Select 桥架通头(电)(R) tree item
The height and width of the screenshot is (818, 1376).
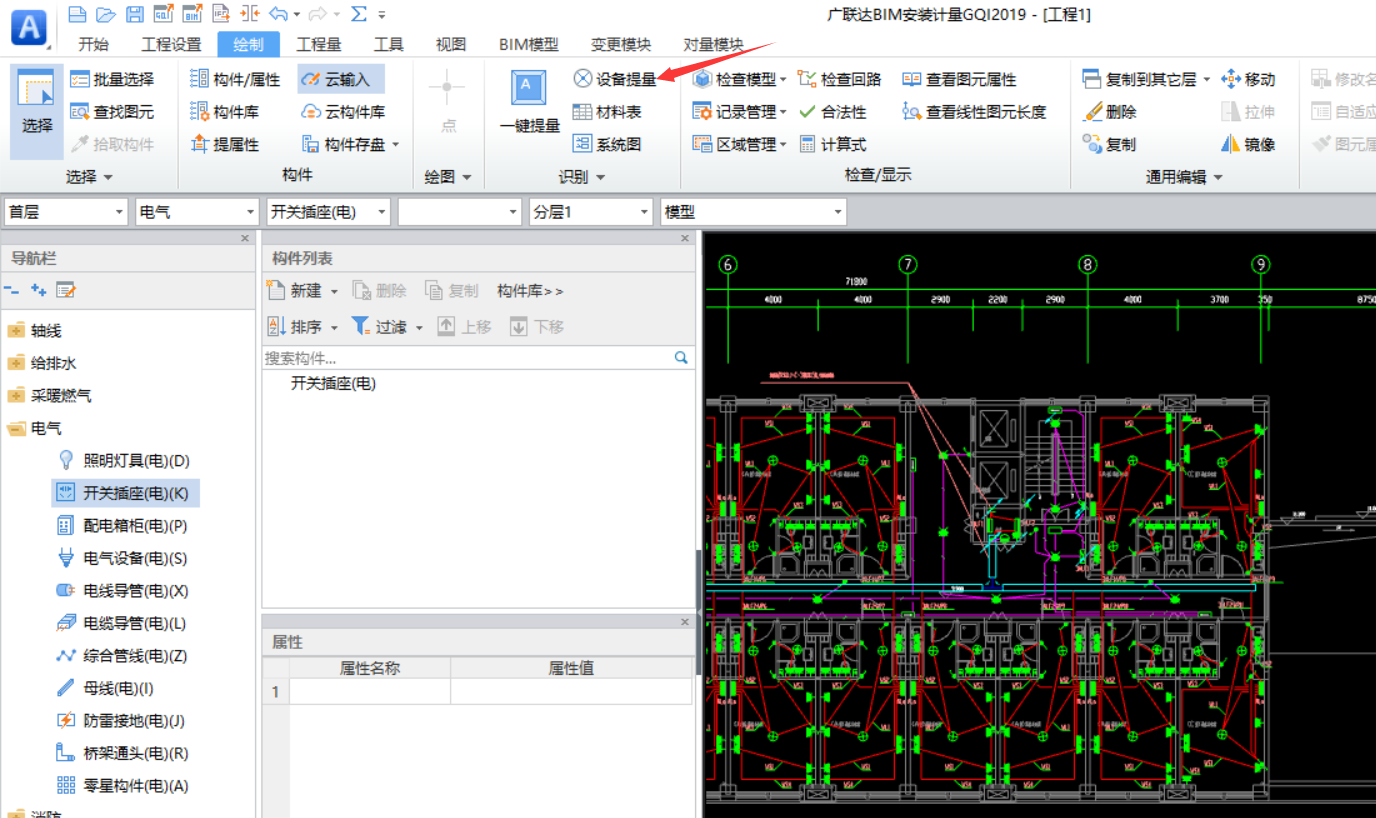(123, 753)
